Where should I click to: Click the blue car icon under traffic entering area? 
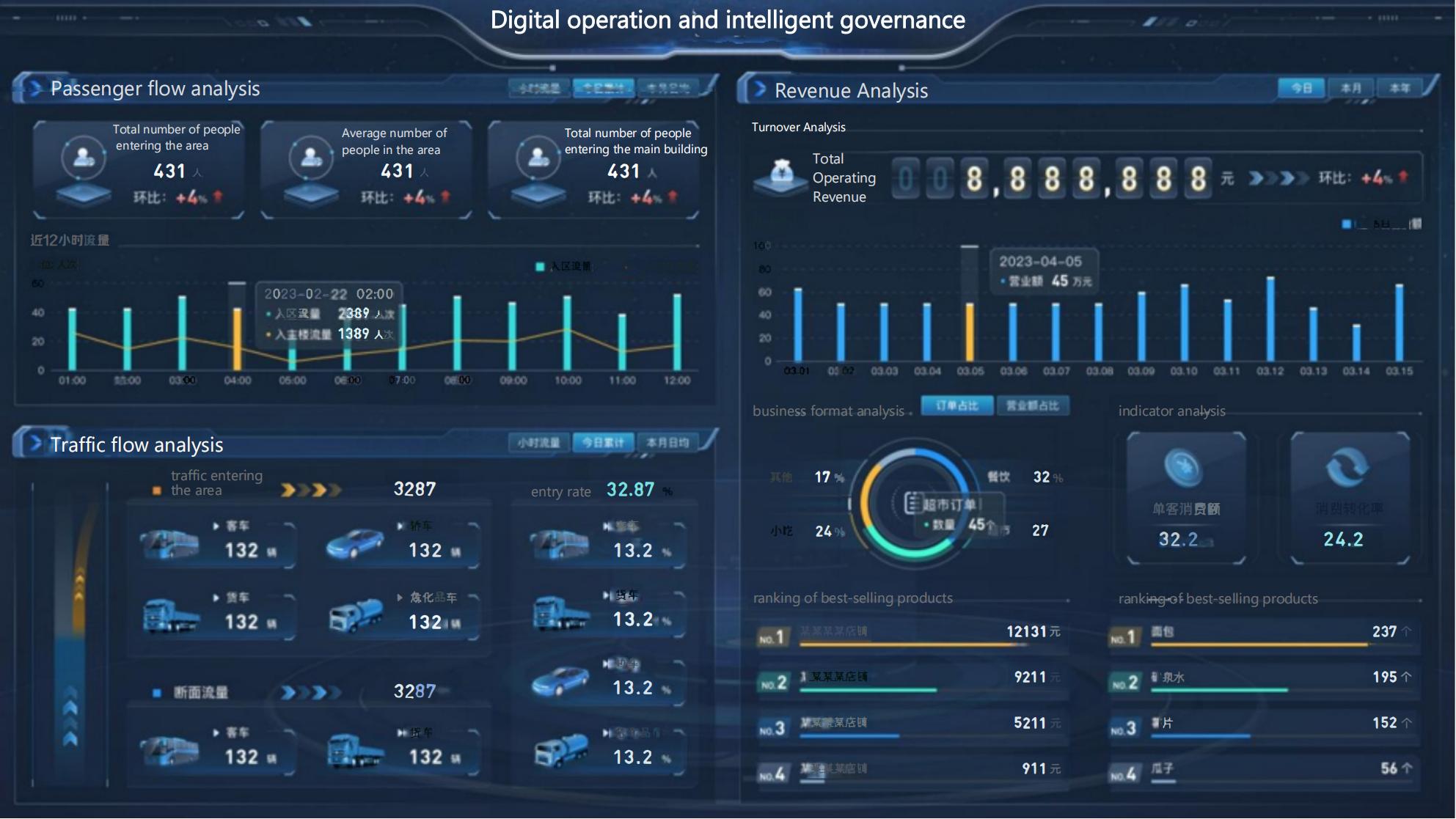tap(355, 543)
